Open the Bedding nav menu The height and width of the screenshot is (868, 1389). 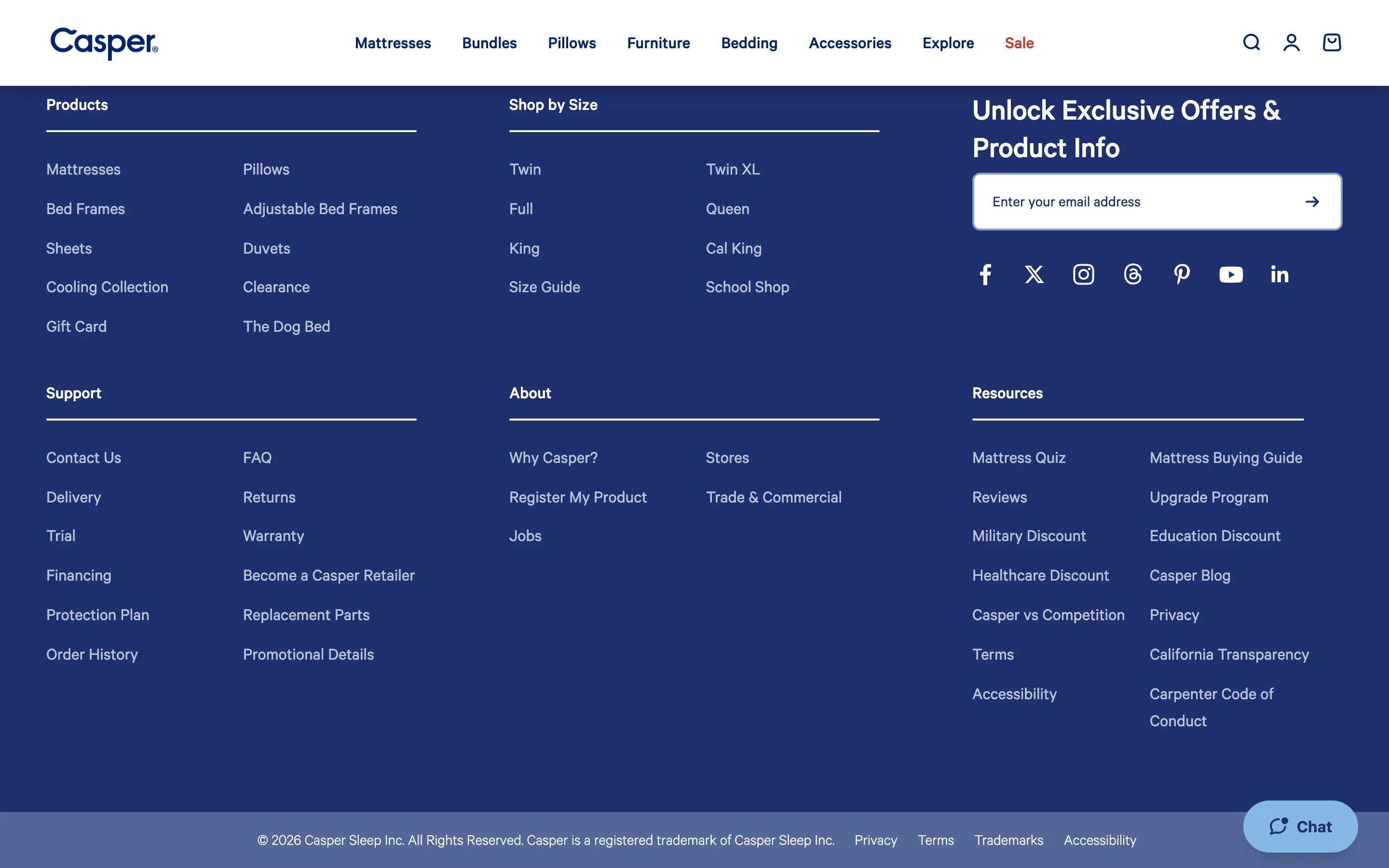(749, 43)
